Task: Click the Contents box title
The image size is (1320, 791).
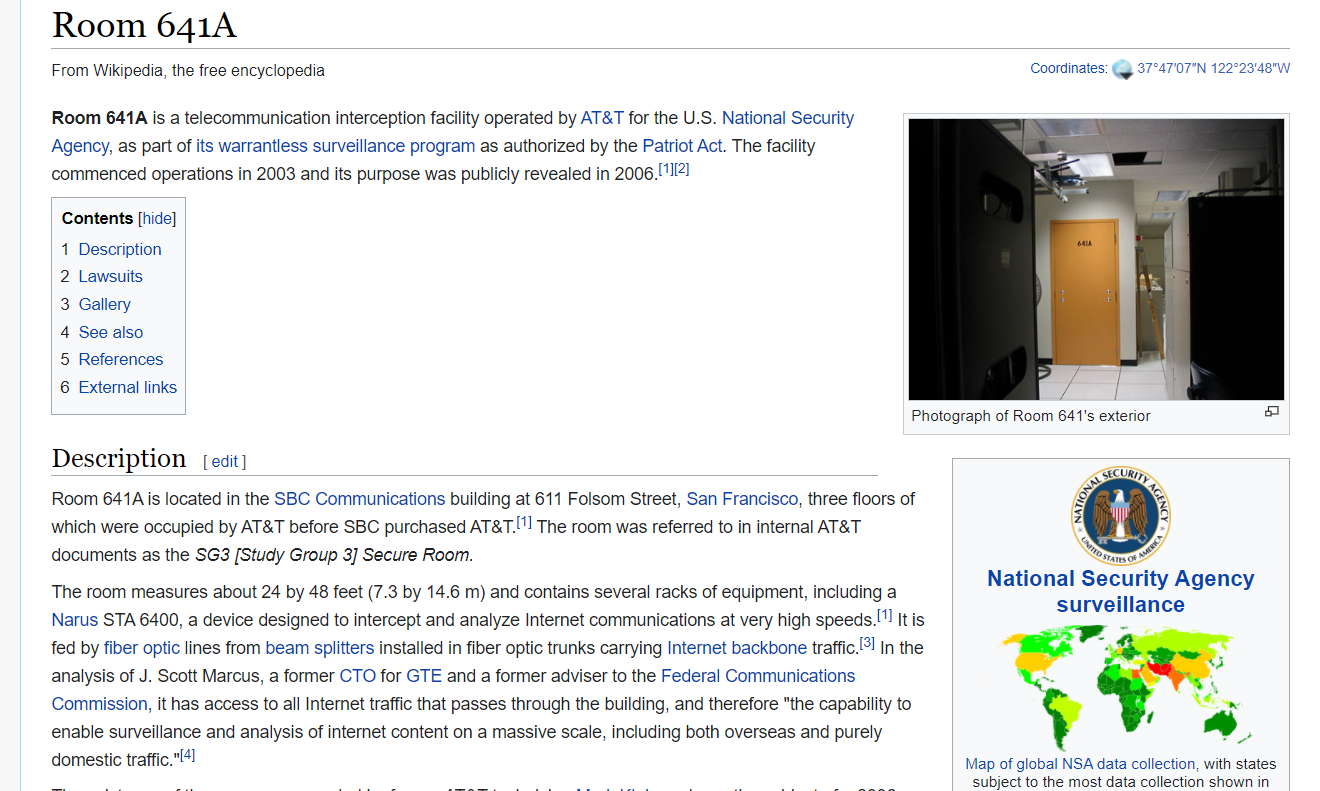Action: [97, 218]
